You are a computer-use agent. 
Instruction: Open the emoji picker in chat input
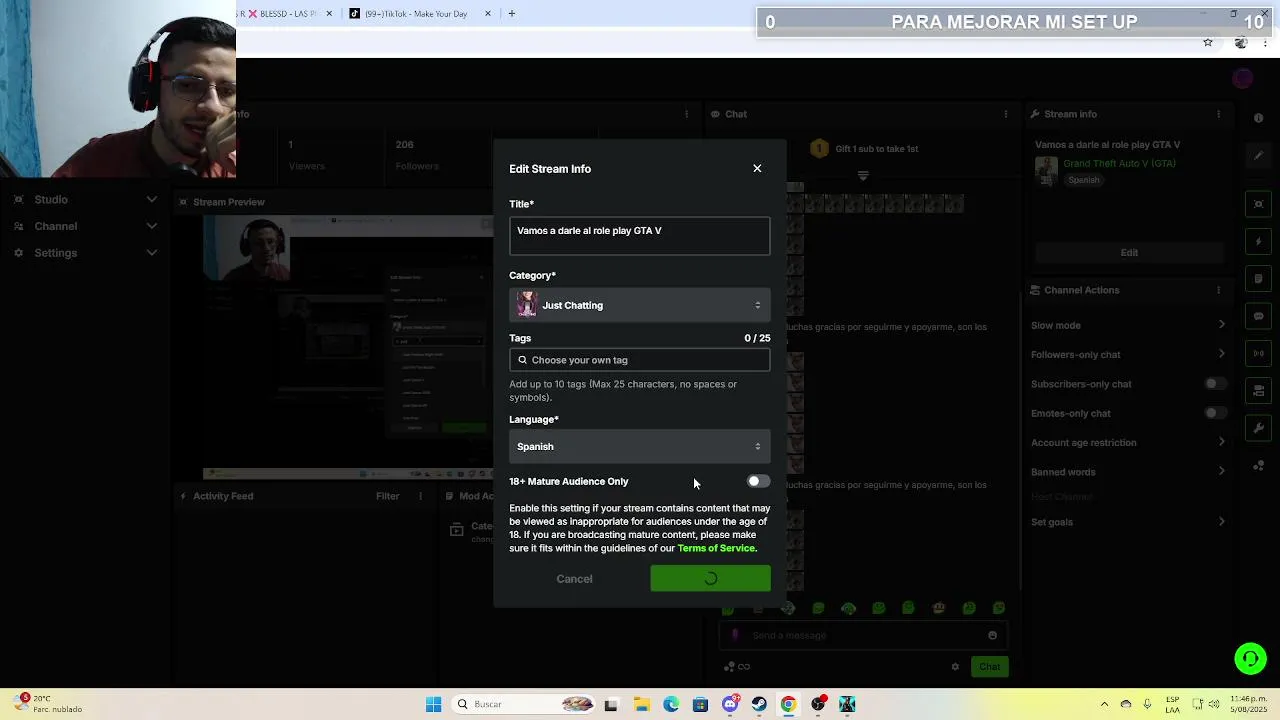pos(992,635)
